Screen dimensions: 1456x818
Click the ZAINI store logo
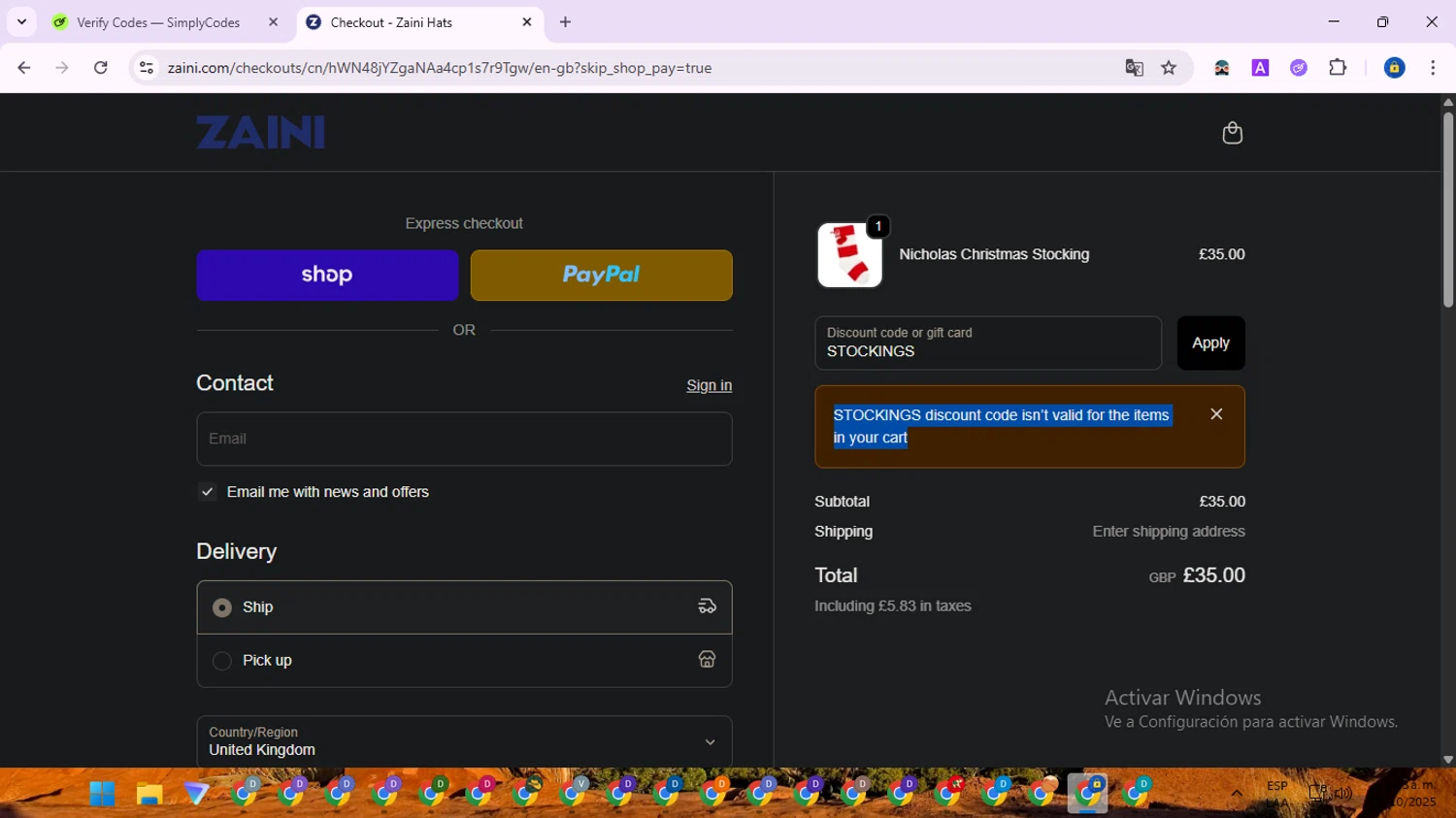click(x=260, y=133)
